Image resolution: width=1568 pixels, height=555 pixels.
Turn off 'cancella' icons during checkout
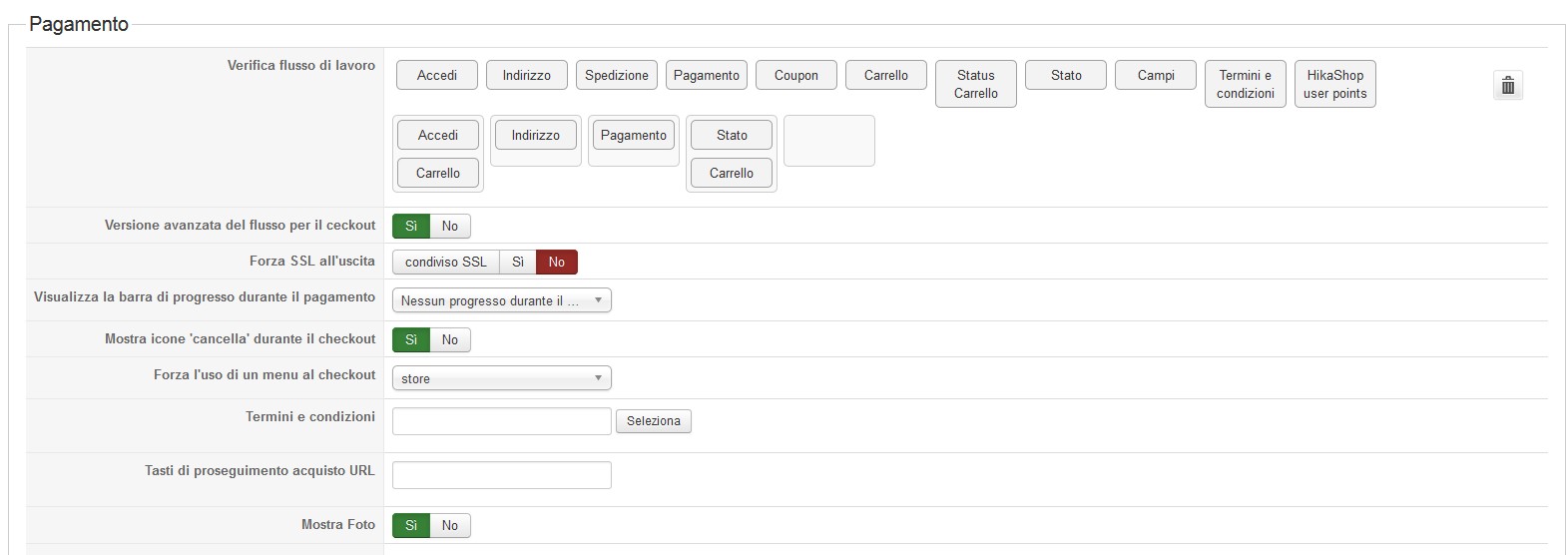pos(450,340)
